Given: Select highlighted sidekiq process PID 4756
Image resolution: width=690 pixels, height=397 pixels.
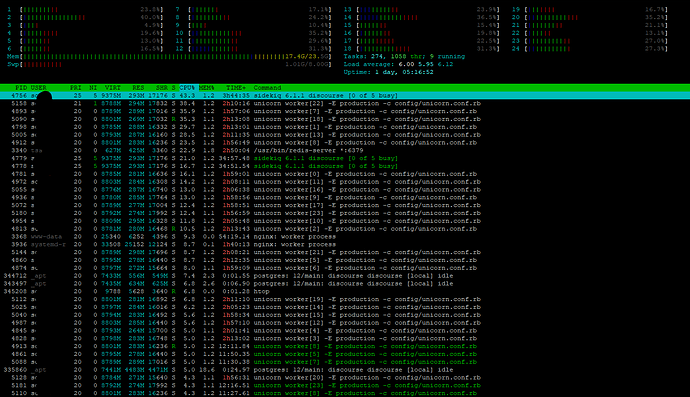Looking at the screenshot, I should (345, 96).
